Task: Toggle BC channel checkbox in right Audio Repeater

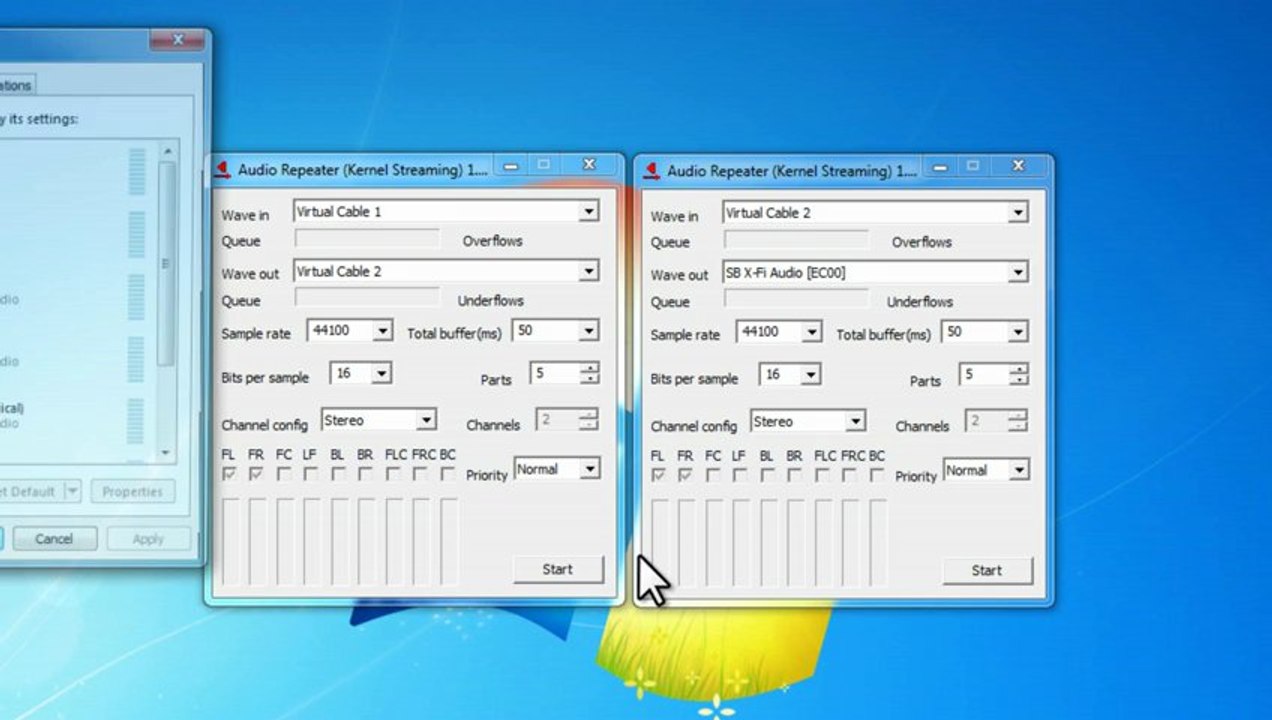Action: (876, 476)
